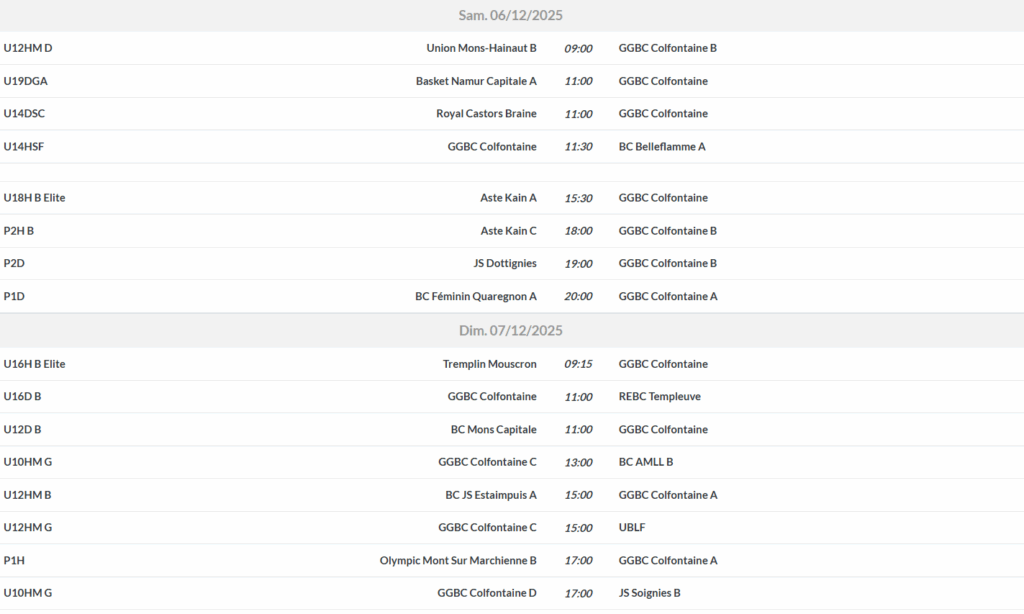Click the Sam. 06/12/2025 date header
Image resolution: width=1024 pixels, height=614 pixels.
pyautogui.click(x=511, y=15)
